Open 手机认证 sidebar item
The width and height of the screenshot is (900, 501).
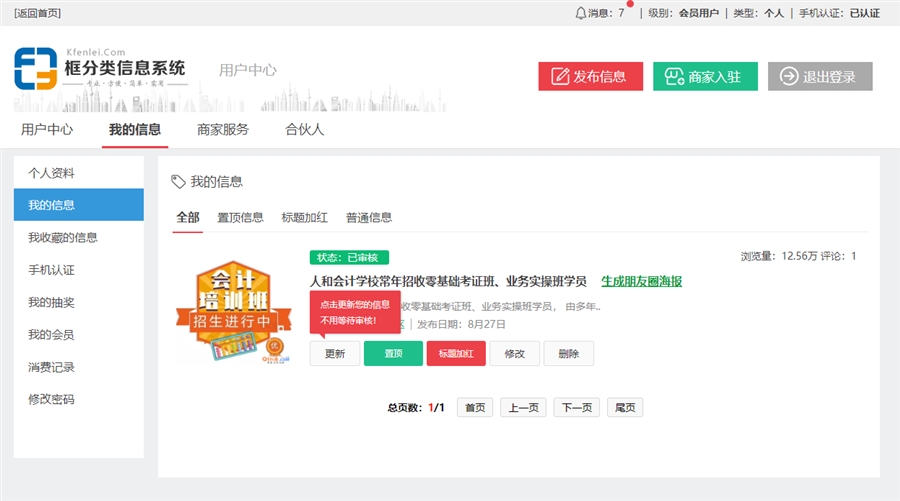coord(52,270)
